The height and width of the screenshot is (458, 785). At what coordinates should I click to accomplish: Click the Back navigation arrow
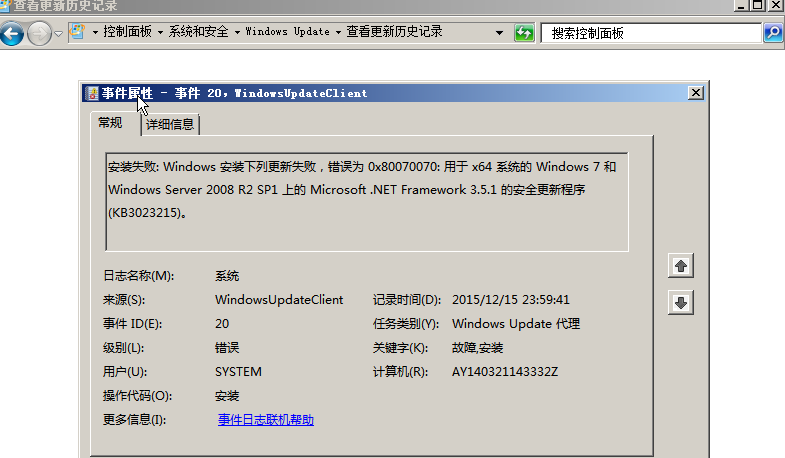point(12,33)
